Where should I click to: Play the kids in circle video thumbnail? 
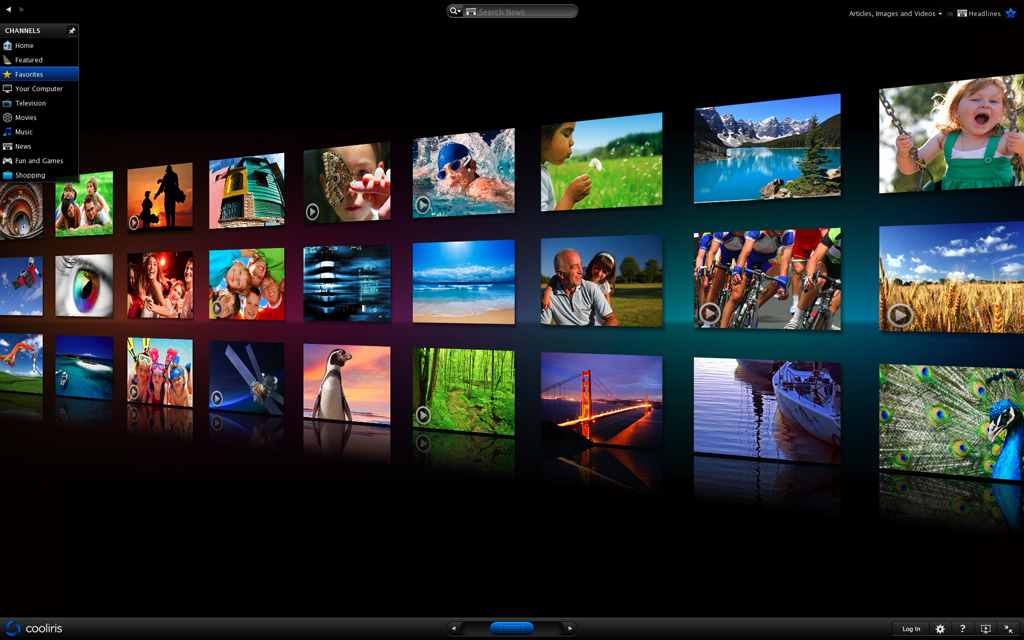coord(247,283)
